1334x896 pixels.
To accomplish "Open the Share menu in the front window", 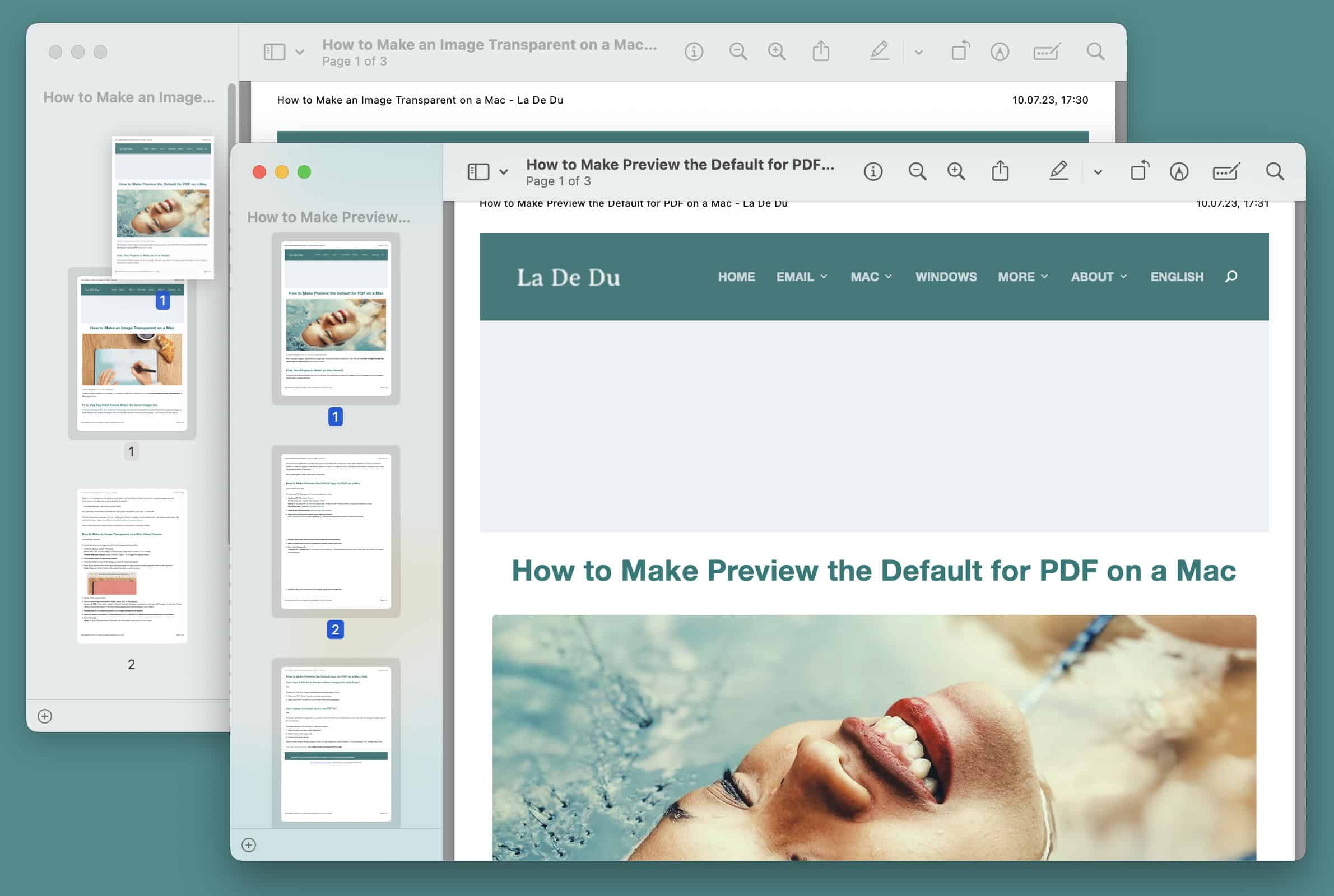I will (1001, 171).
